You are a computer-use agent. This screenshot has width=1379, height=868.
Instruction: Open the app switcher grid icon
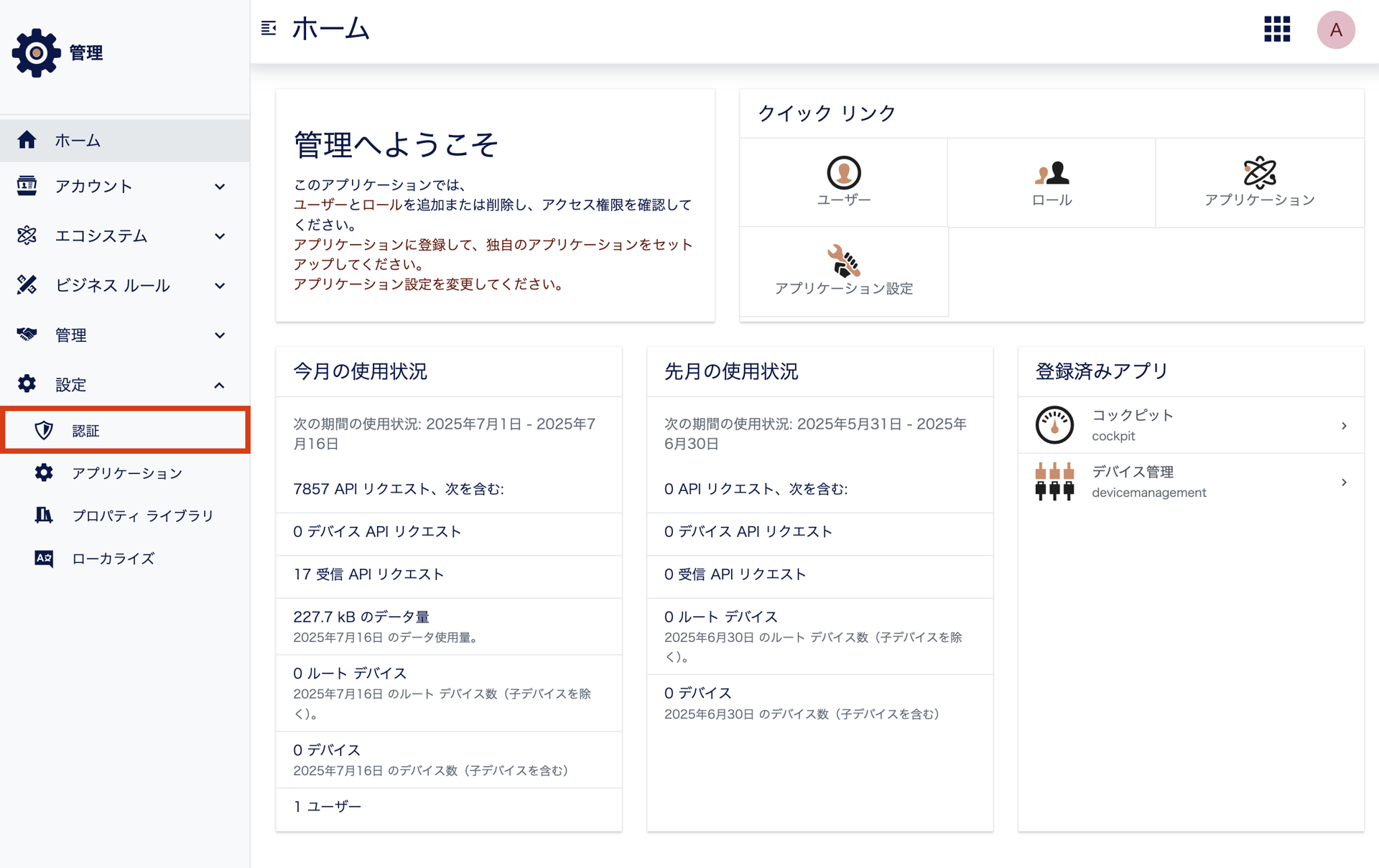[1276, 30]
